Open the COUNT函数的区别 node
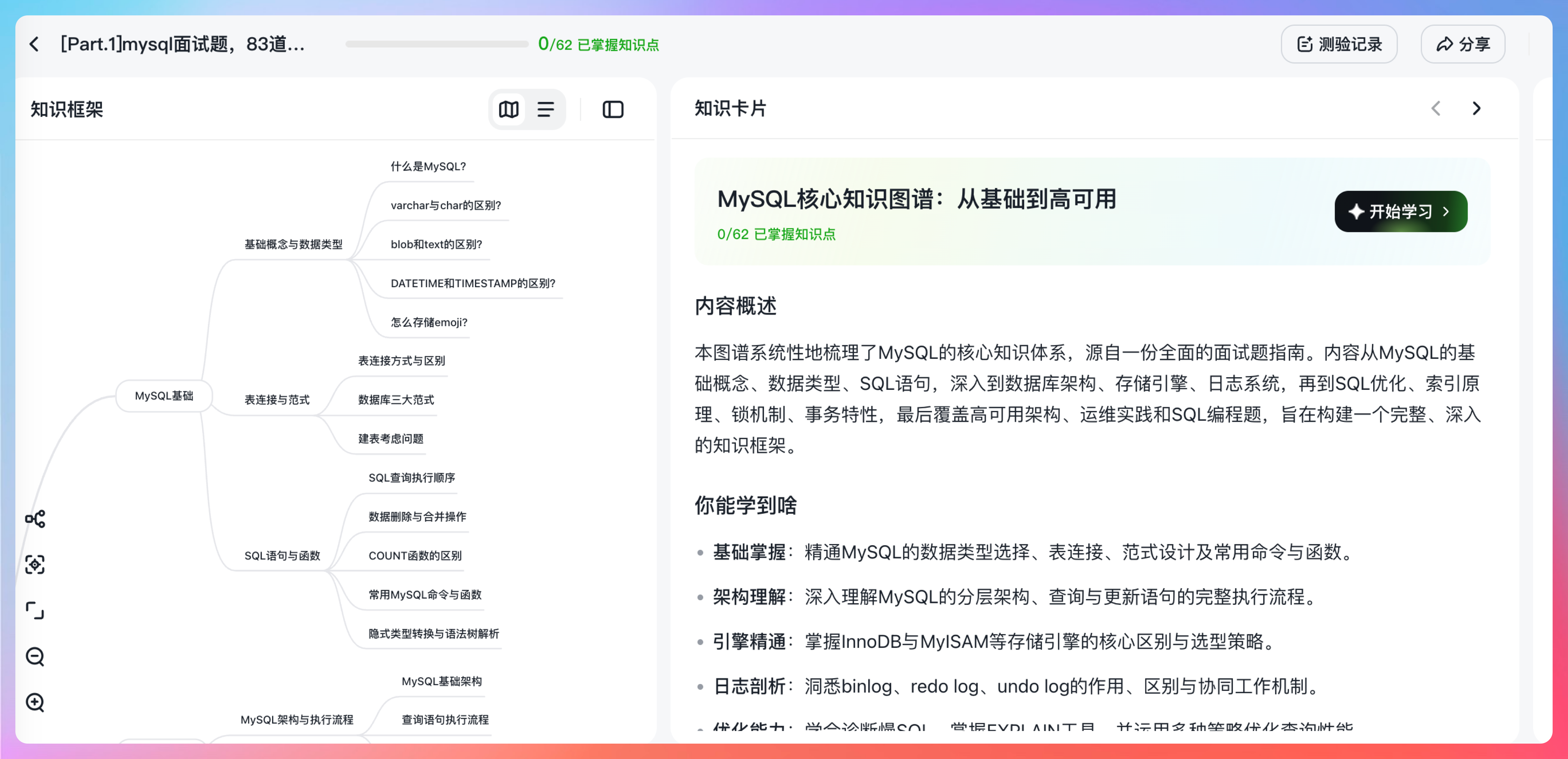Screen dimensions: 1568x759 pos(415,556)
